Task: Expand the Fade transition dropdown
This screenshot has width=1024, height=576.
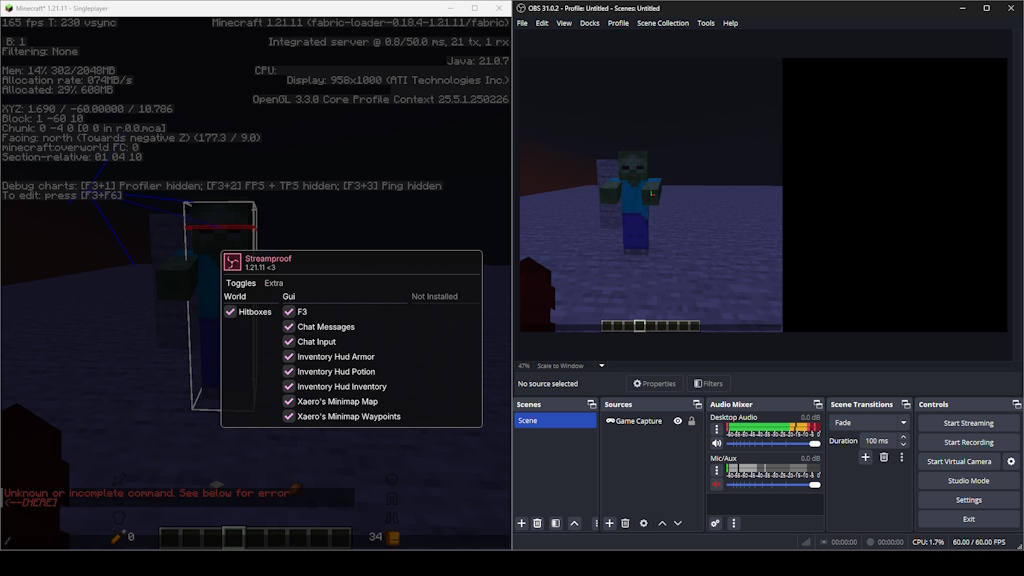Action: pyautogui.click(x=903, y=422)
